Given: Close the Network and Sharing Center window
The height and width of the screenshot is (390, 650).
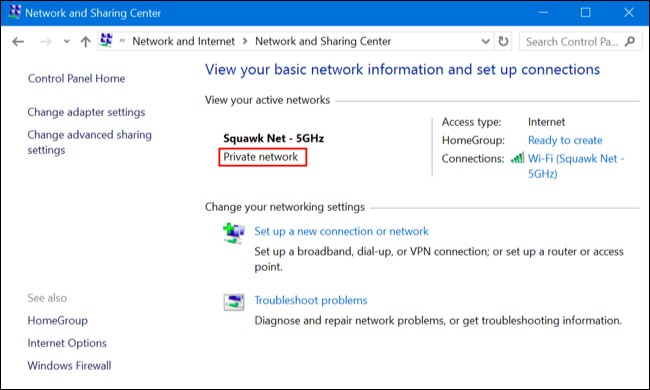Looking at the screenshot, I should [628, 12].
